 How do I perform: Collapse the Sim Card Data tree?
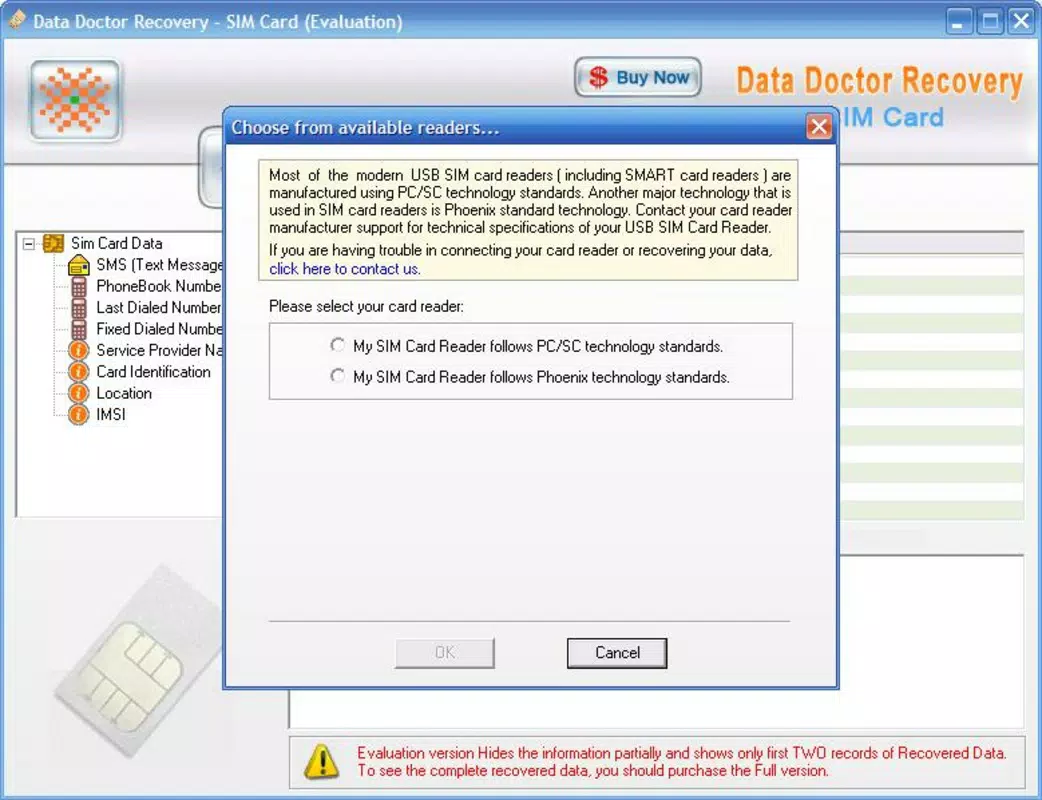(29, 244)
